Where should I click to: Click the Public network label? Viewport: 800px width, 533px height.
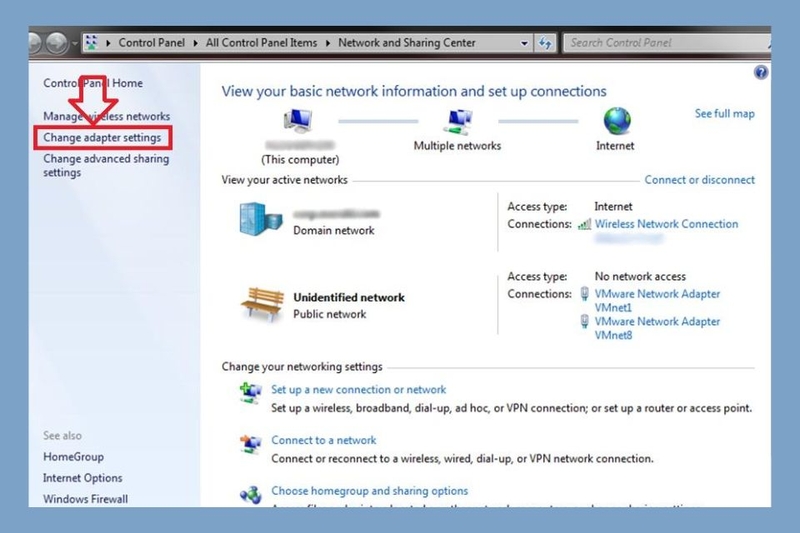coord(330,314)
